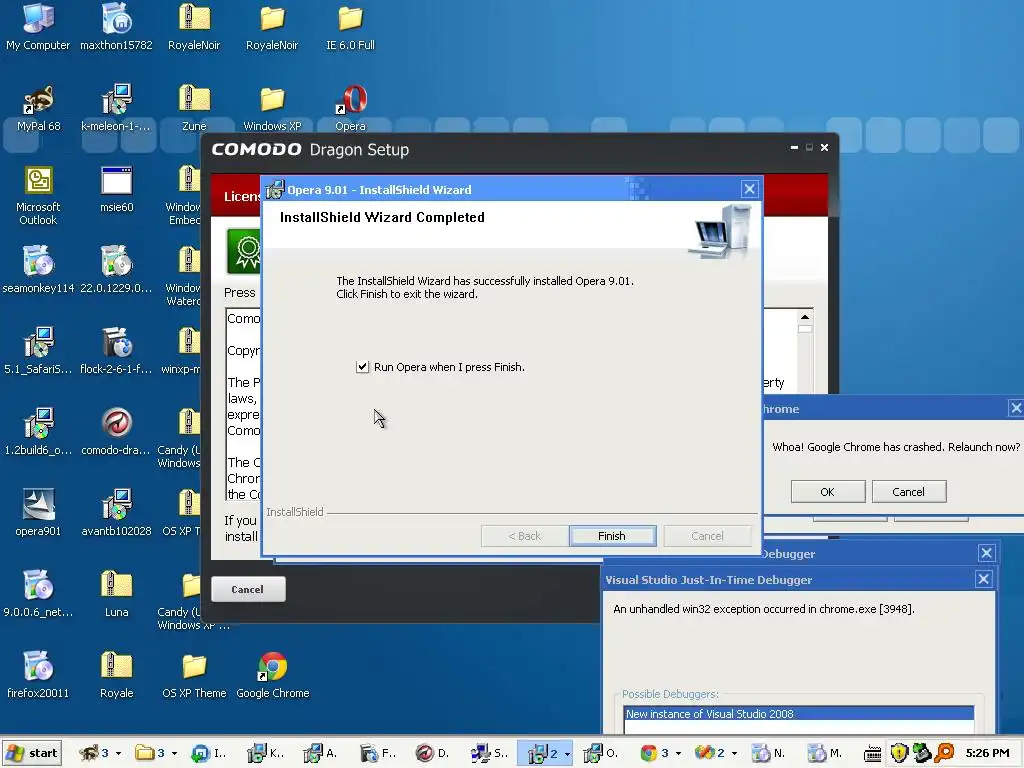Viewport: 1024px width, 768px height.
Task: Open the msie60 desktop icon
Action: 116,189
